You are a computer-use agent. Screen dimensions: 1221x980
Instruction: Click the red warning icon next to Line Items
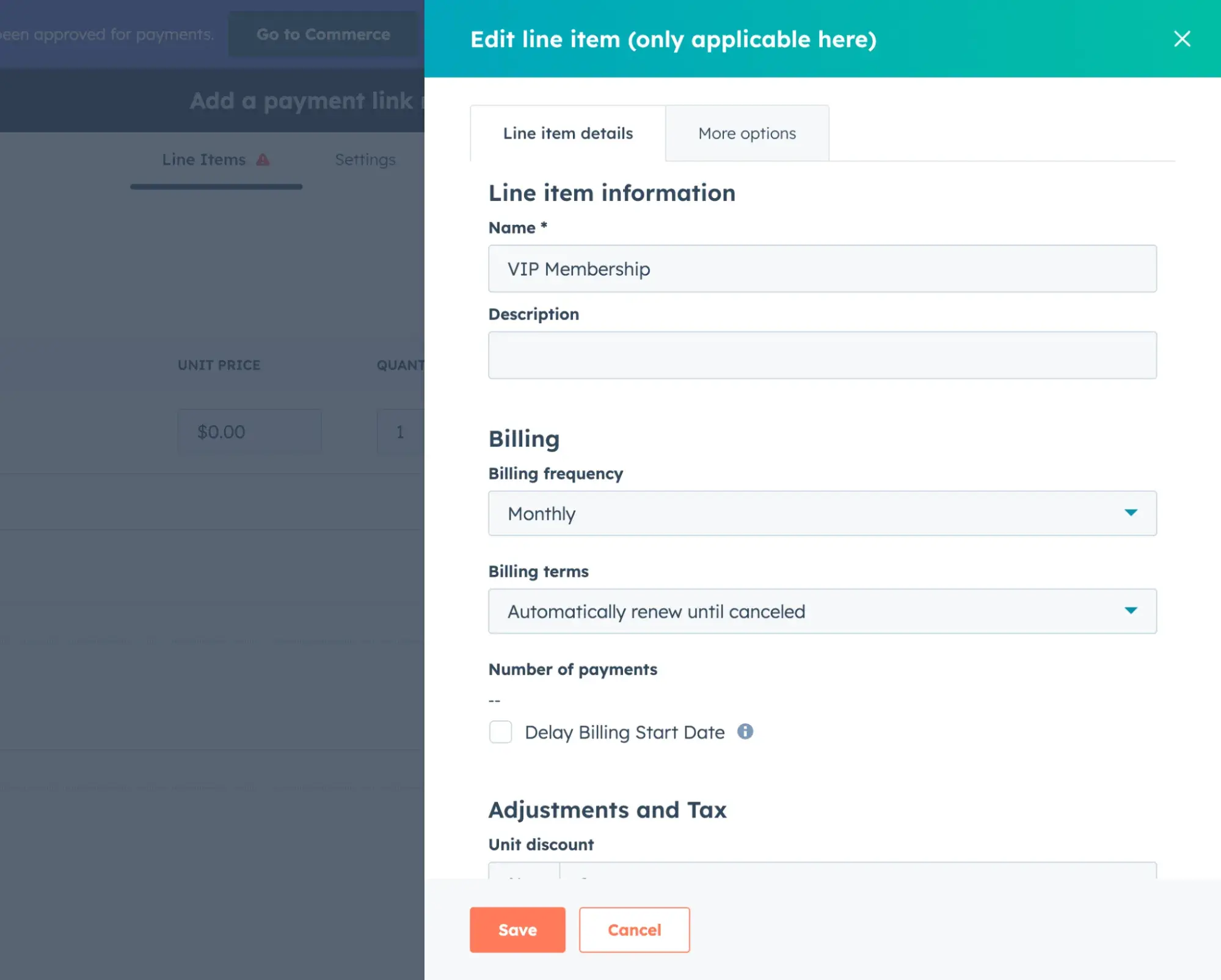pyautogui.click(x=263, y=159)
